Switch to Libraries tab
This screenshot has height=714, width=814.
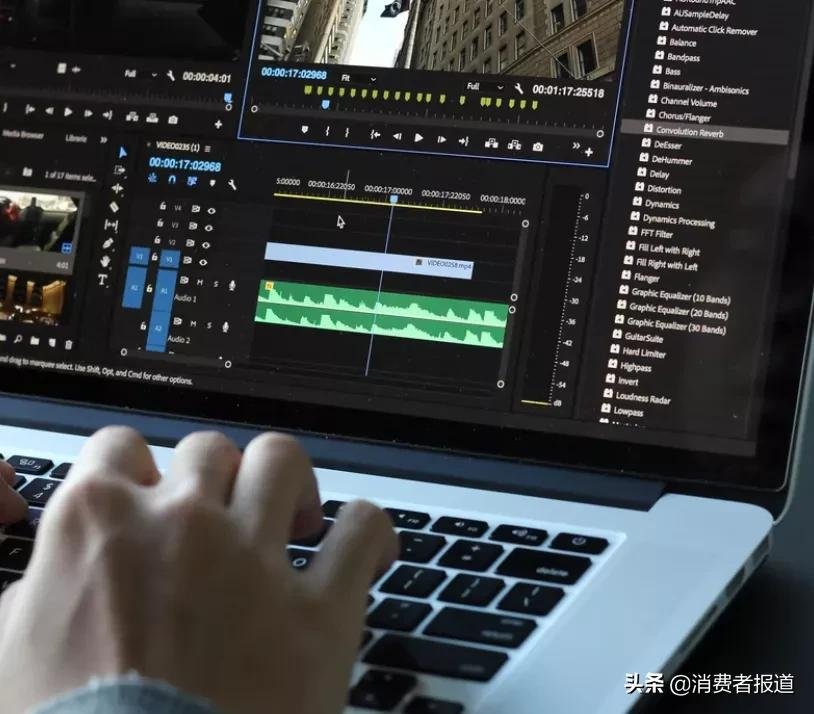(76, 138)
